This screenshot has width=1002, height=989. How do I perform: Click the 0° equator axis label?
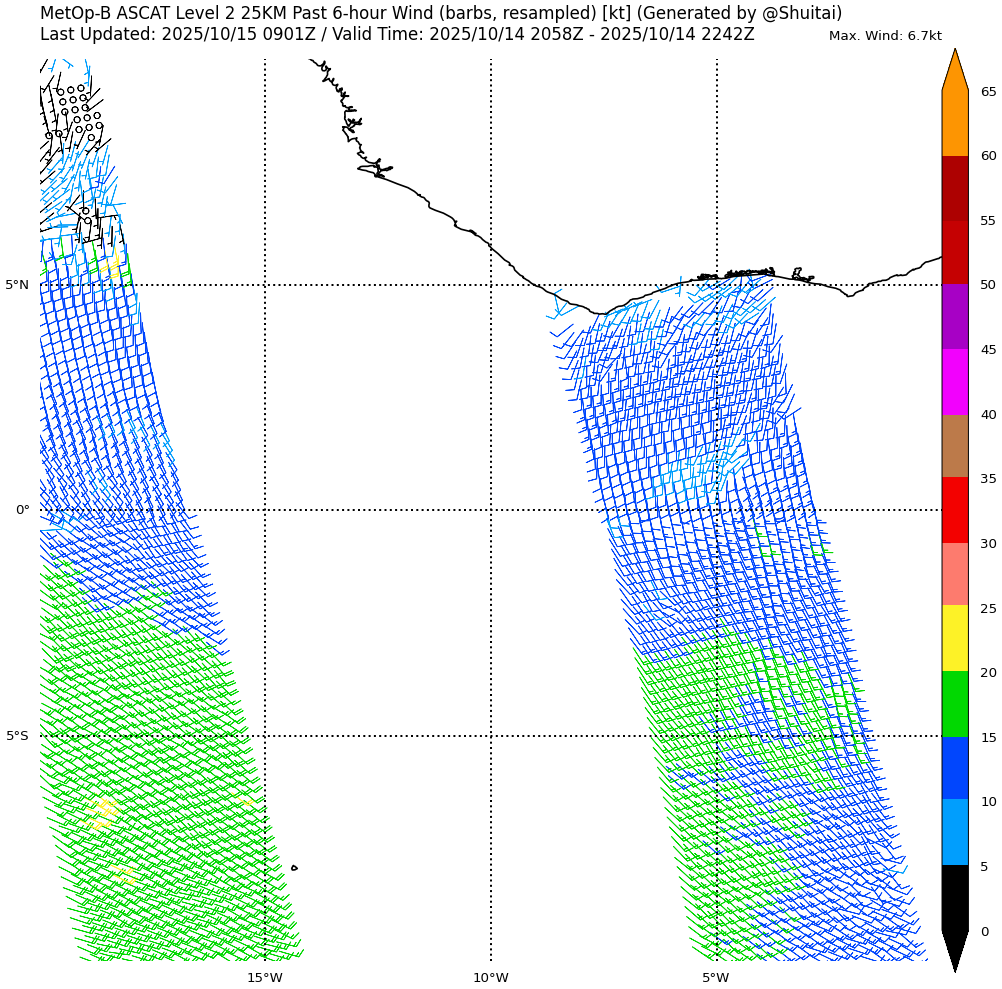(22, 510)
